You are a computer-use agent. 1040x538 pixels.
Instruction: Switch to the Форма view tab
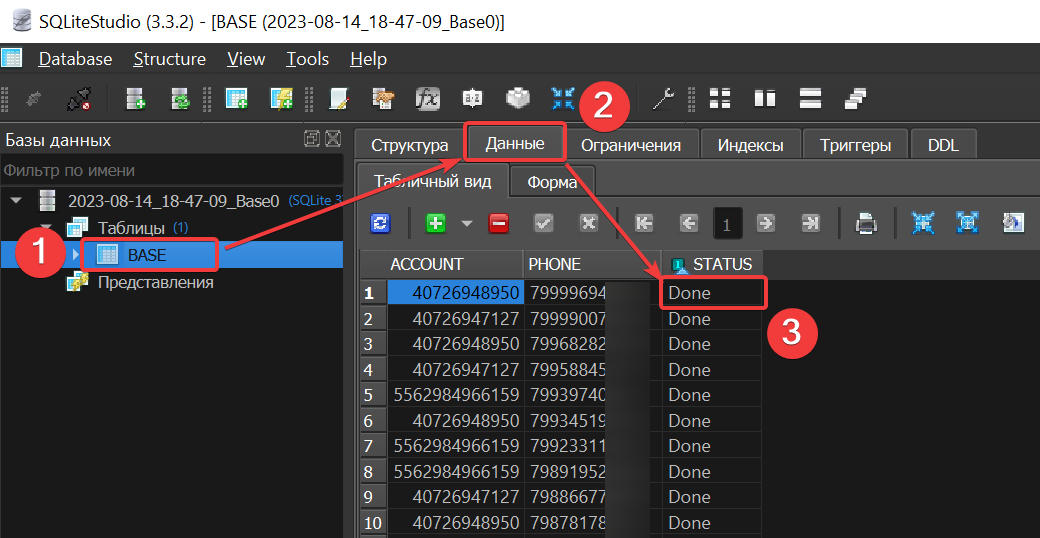click(x=552, y=182)
